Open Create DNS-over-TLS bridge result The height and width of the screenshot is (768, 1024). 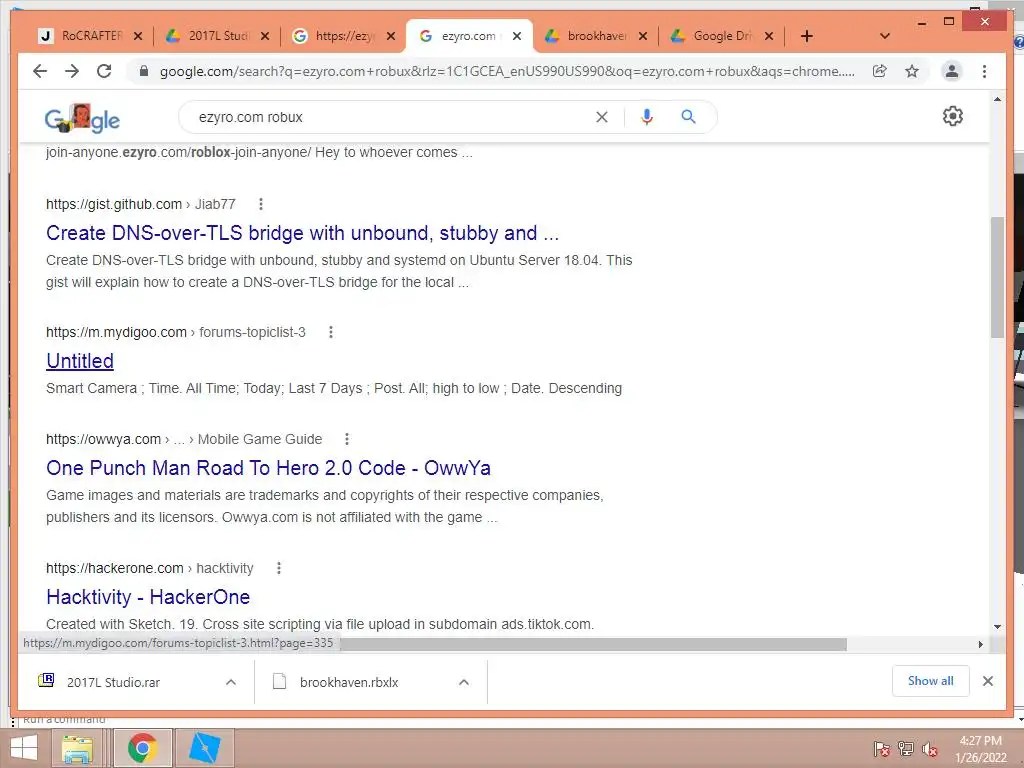pos(302,233)
